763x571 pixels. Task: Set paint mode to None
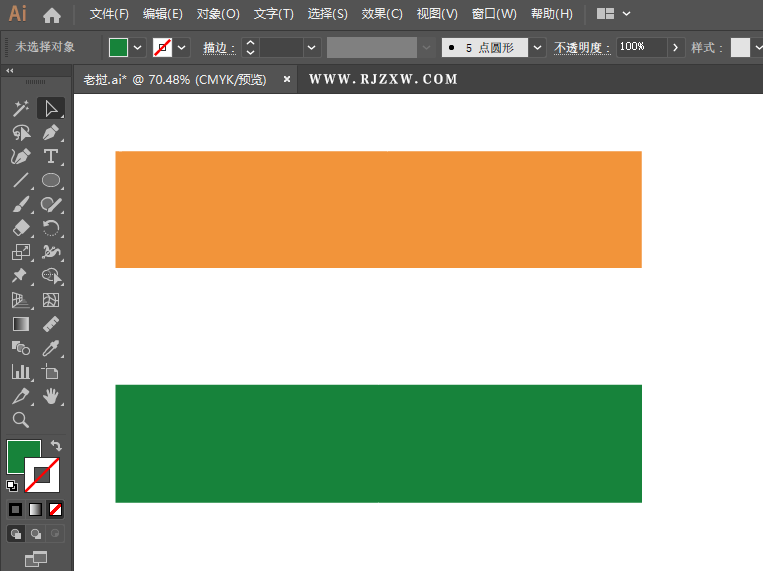(x=56, y=509)
